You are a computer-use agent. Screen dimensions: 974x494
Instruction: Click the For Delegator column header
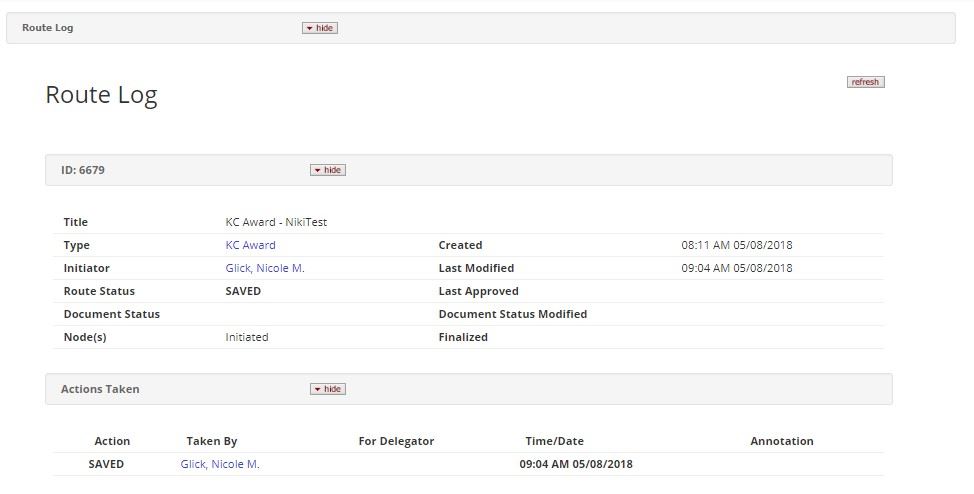pos(396,441)
